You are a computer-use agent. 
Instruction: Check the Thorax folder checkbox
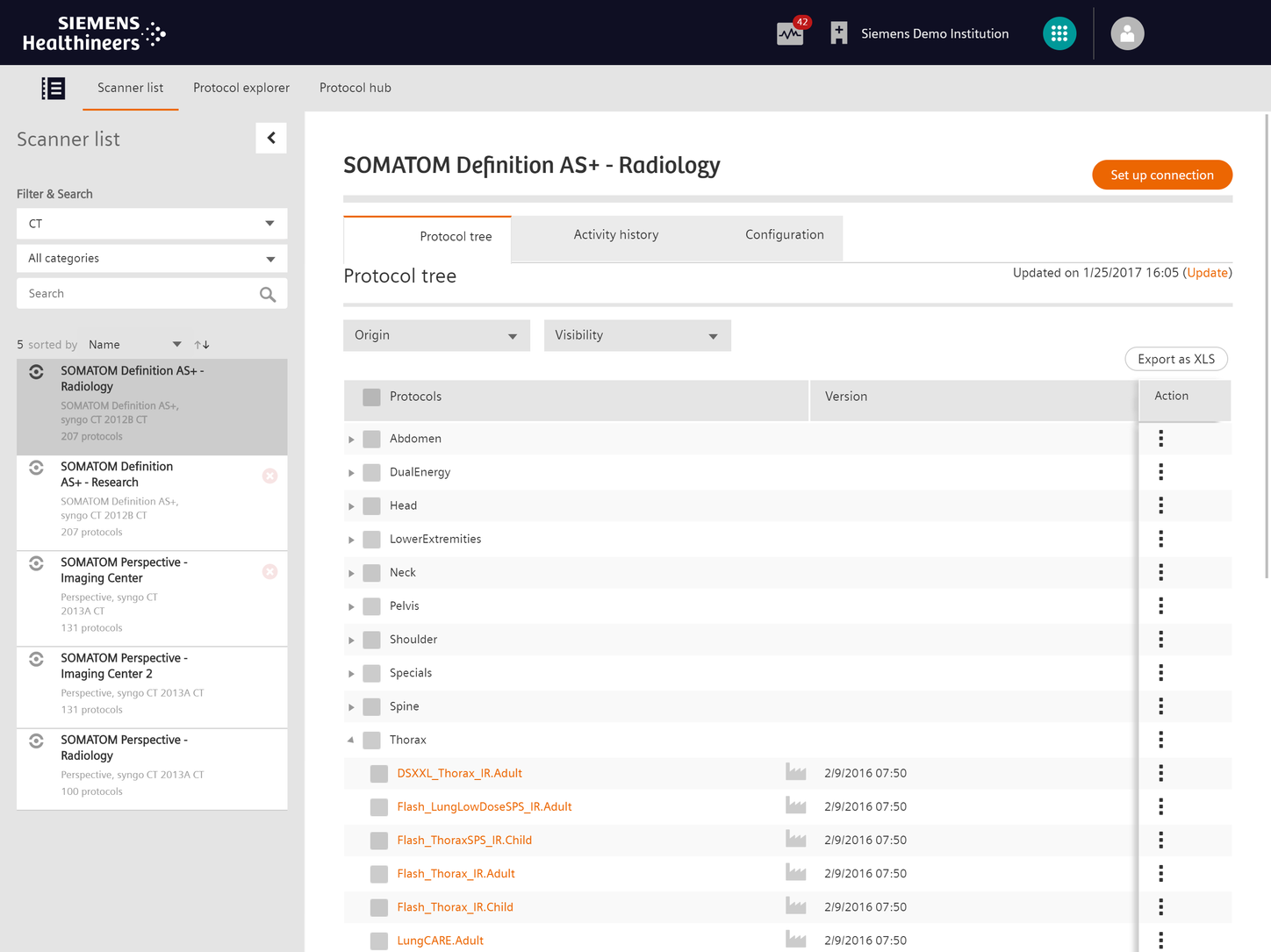pyautogui.click(x=371, y=740)
